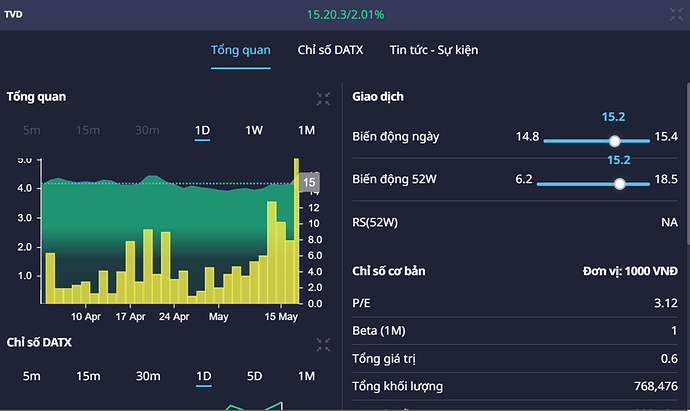Choose 15m on the Chỉ số DATX chart
This screenshot has width=690, height=411.
click(88, 376)
